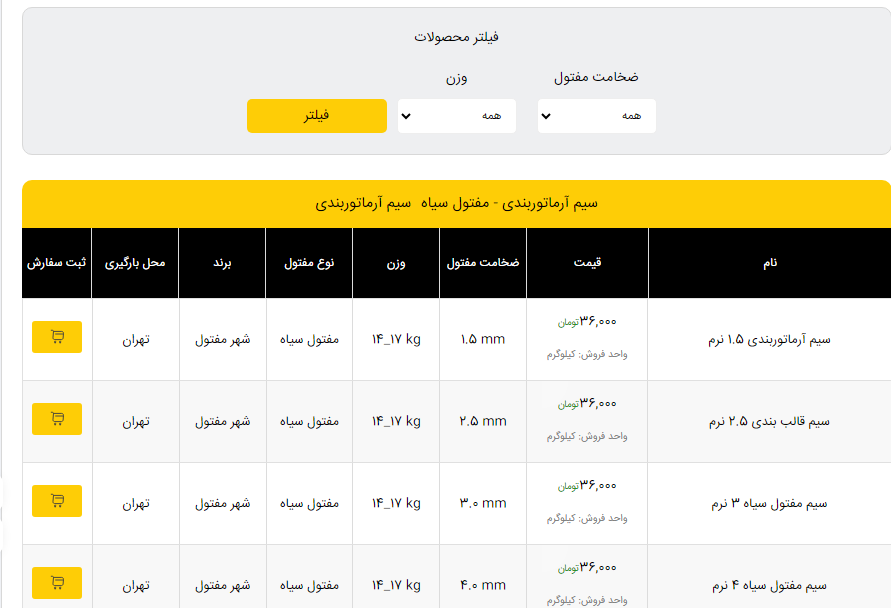Screen dimensions: 891x608
Task: Select the ضخامت مفتول table column header
Action: [483, 263]
